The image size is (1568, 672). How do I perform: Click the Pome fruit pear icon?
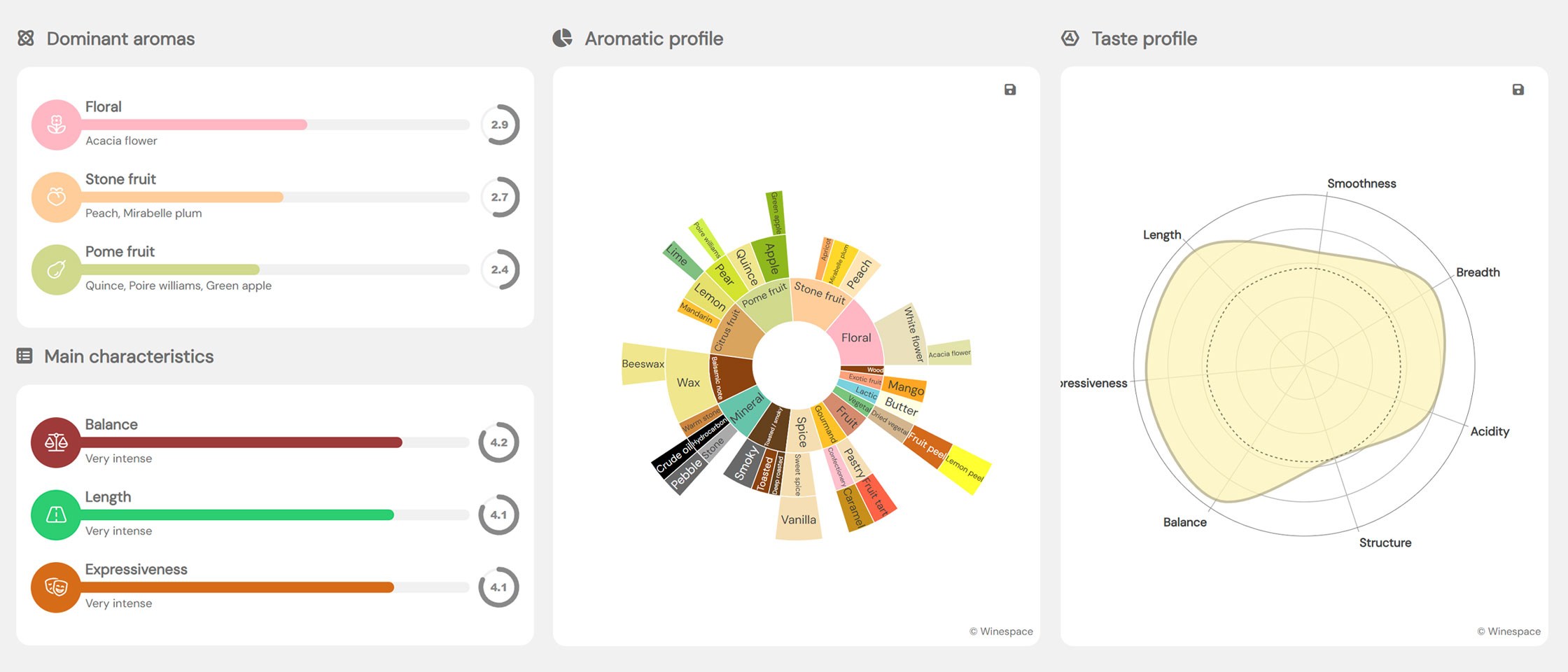click(x=57, y=269)
